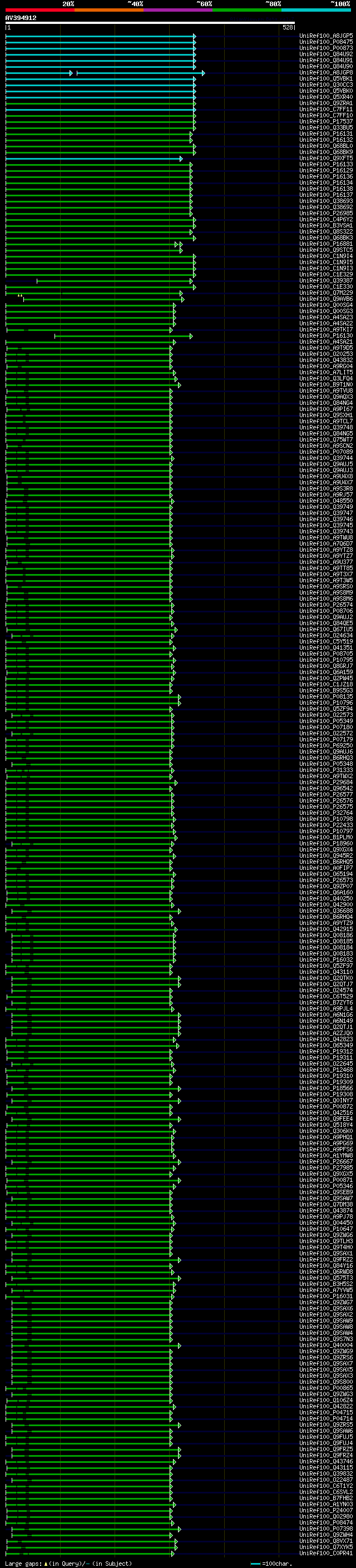356x1568 pixels.
Task: Select UniRef100_Q67IU5 label
Action: coord(325,630)
